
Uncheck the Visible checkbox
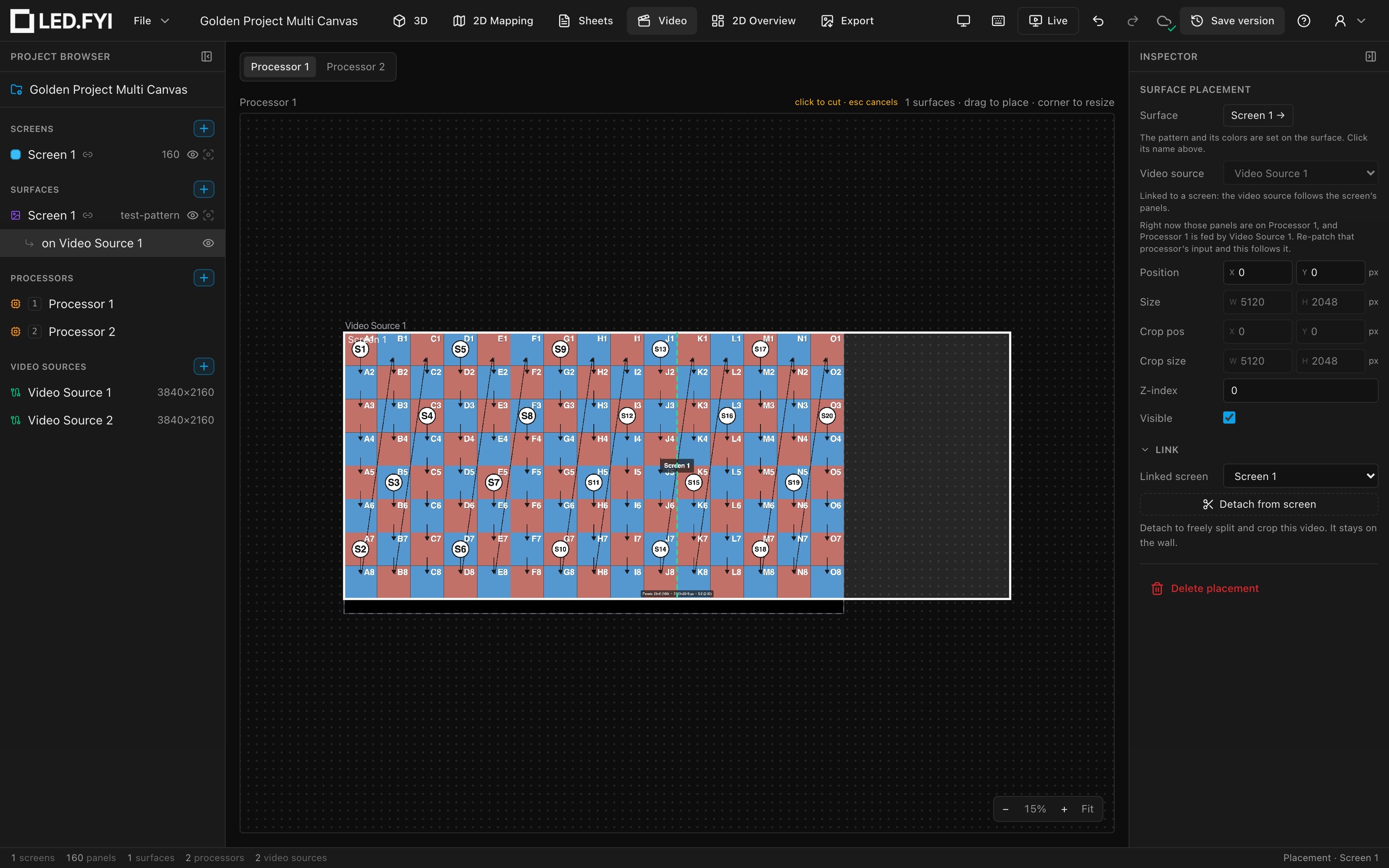(1229, 418)
